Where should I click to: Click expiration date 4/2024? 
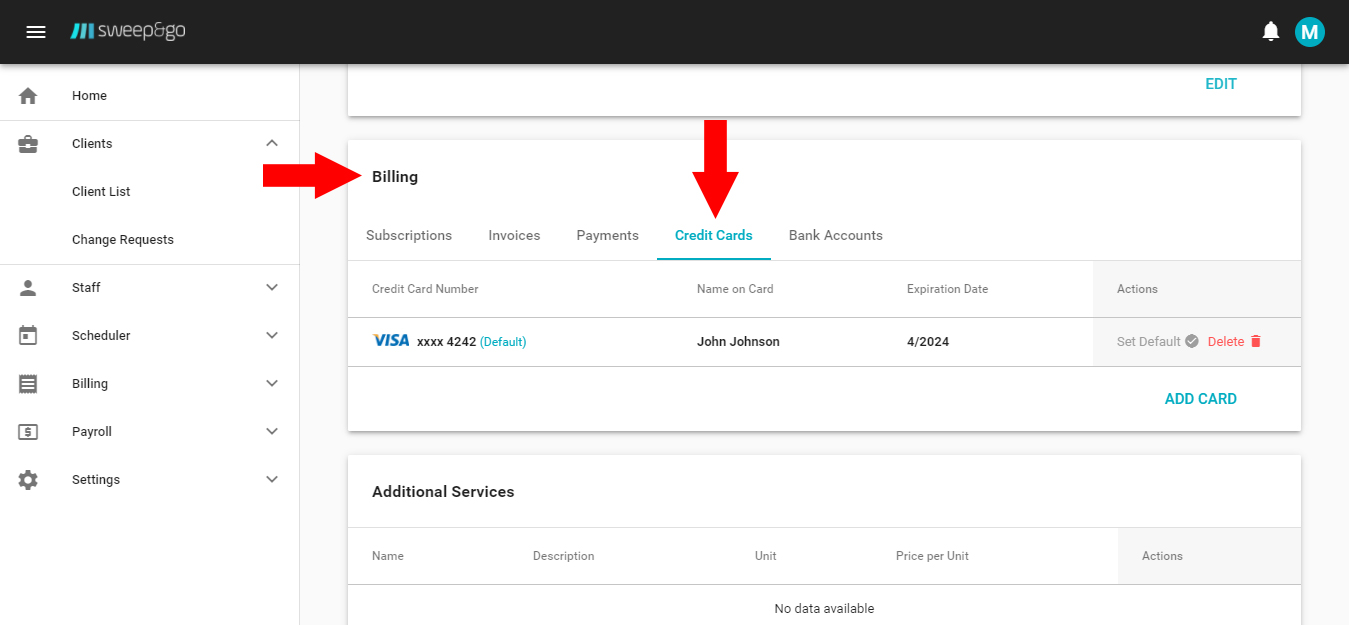click(928, 342)
